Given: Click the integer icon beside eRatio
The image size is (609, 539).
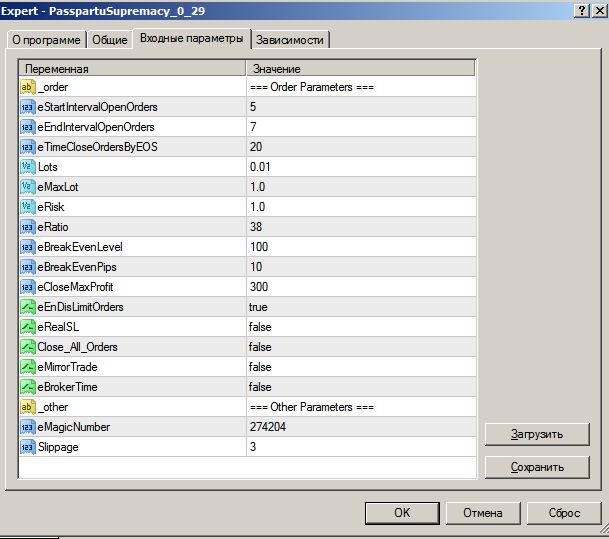Looking at the screenshot, I should pyautogui.click(x=28, y=227).
